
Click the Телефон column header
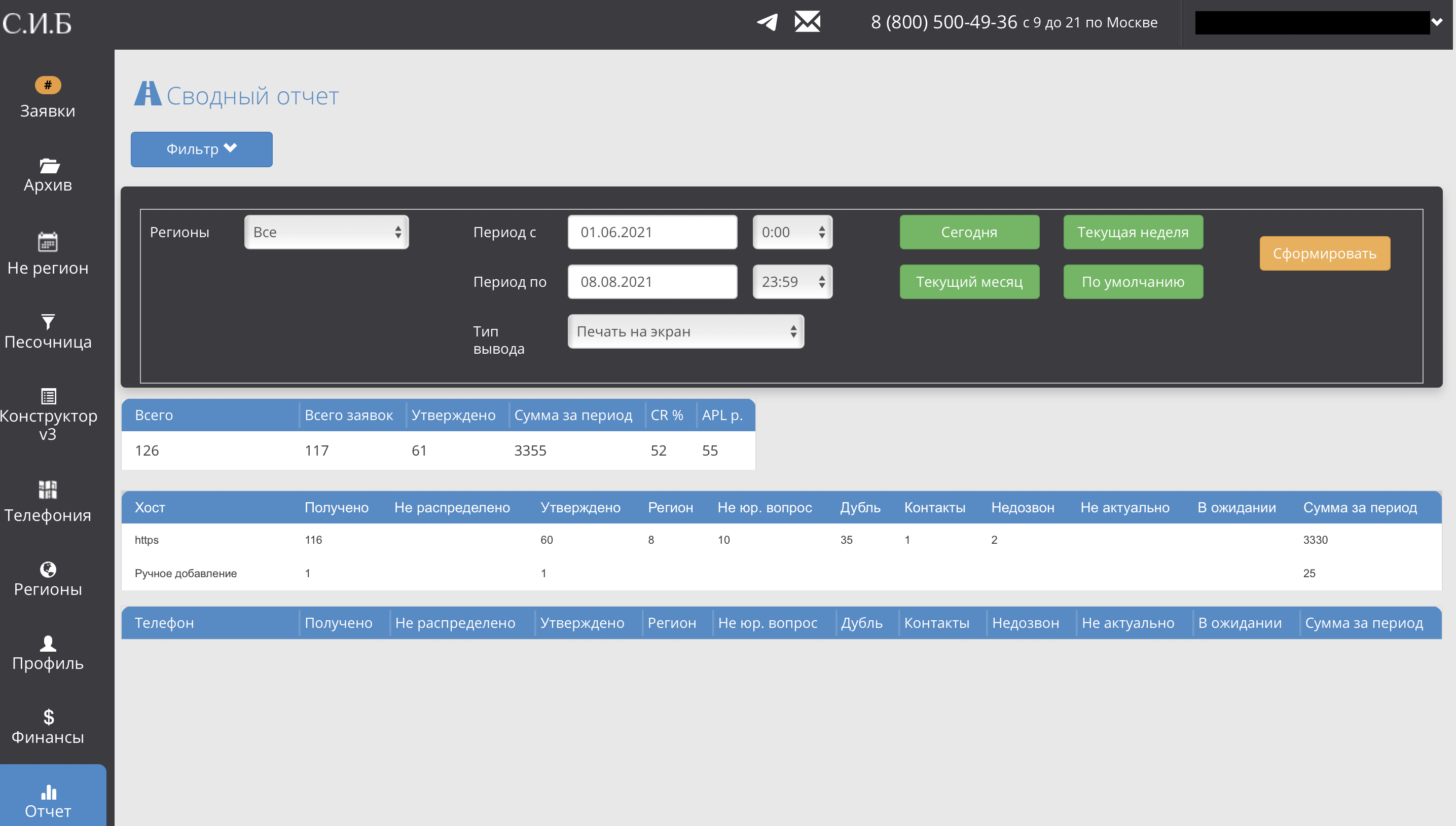(164, 623)
